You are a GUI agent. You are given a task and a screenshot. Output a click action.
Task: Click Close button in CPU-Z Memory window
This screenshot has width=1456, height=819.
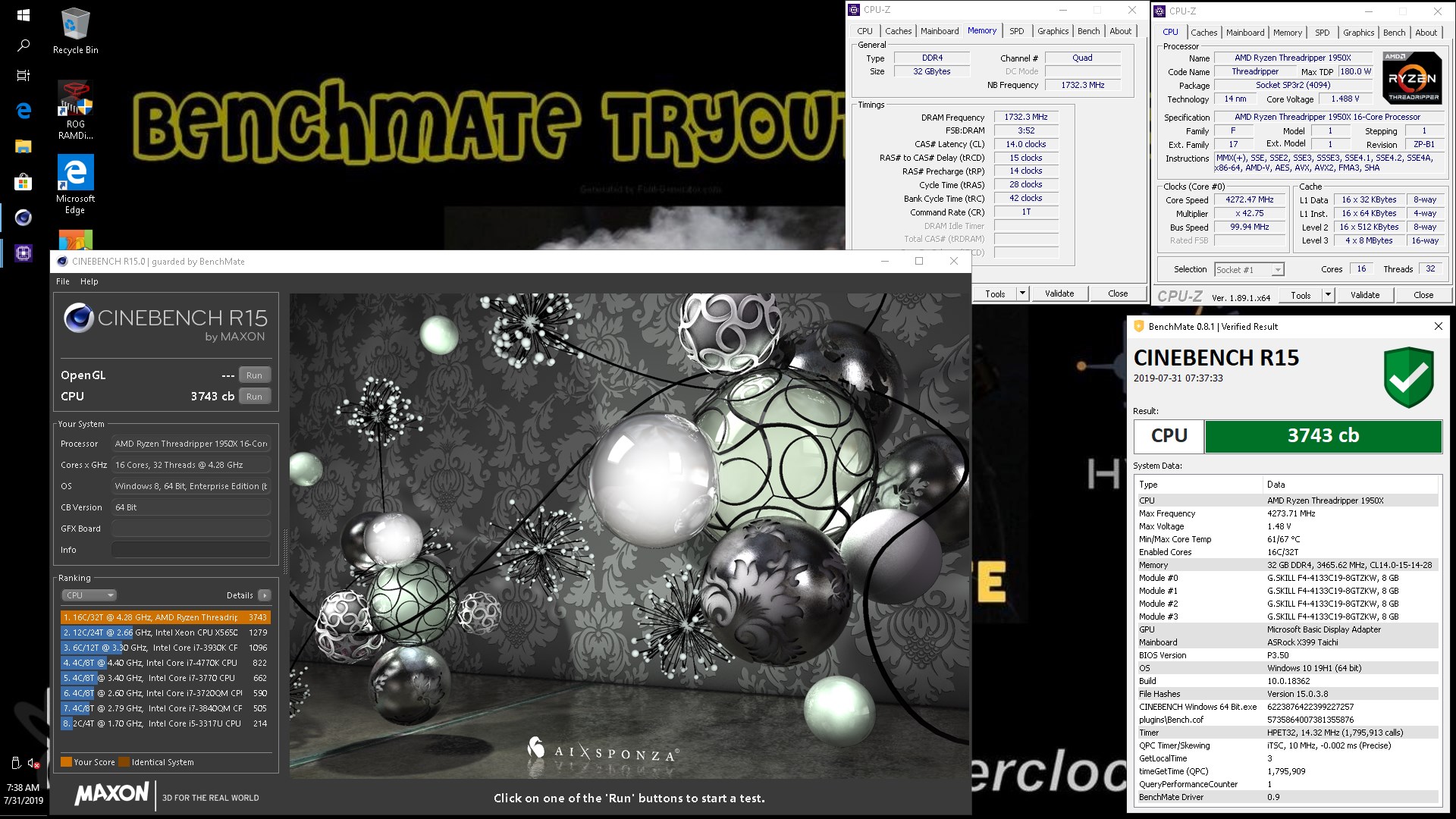pos(1118,293)
